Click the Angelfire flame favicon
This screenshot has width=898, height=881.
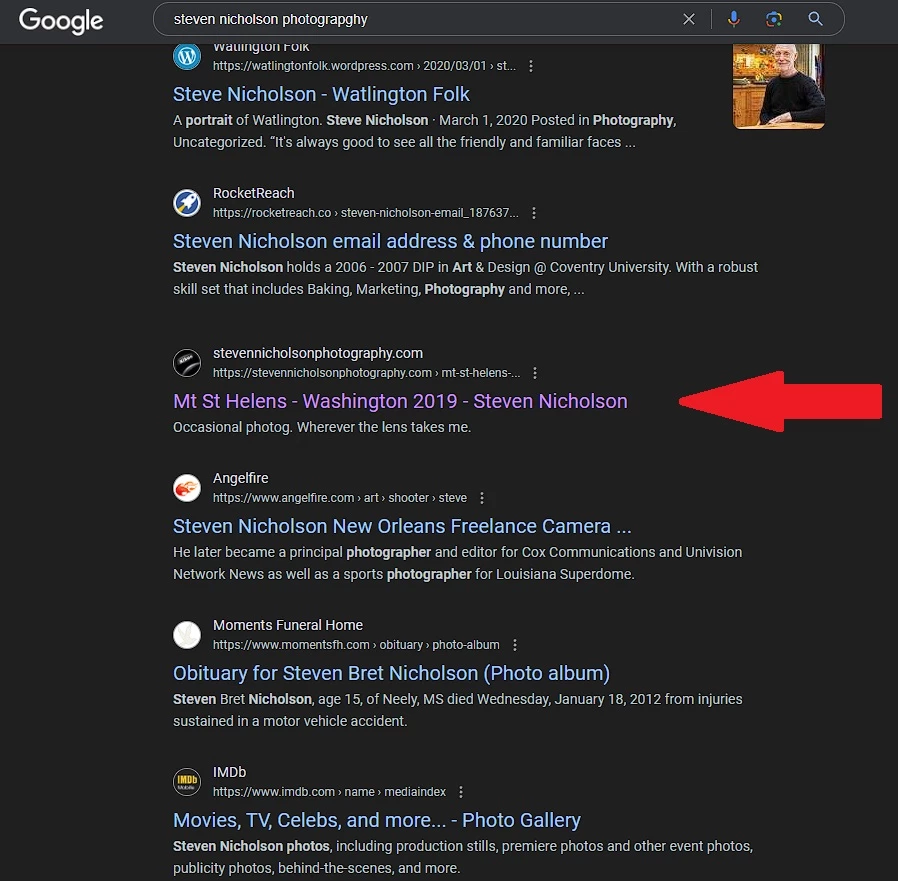click(x=187, y=487)
